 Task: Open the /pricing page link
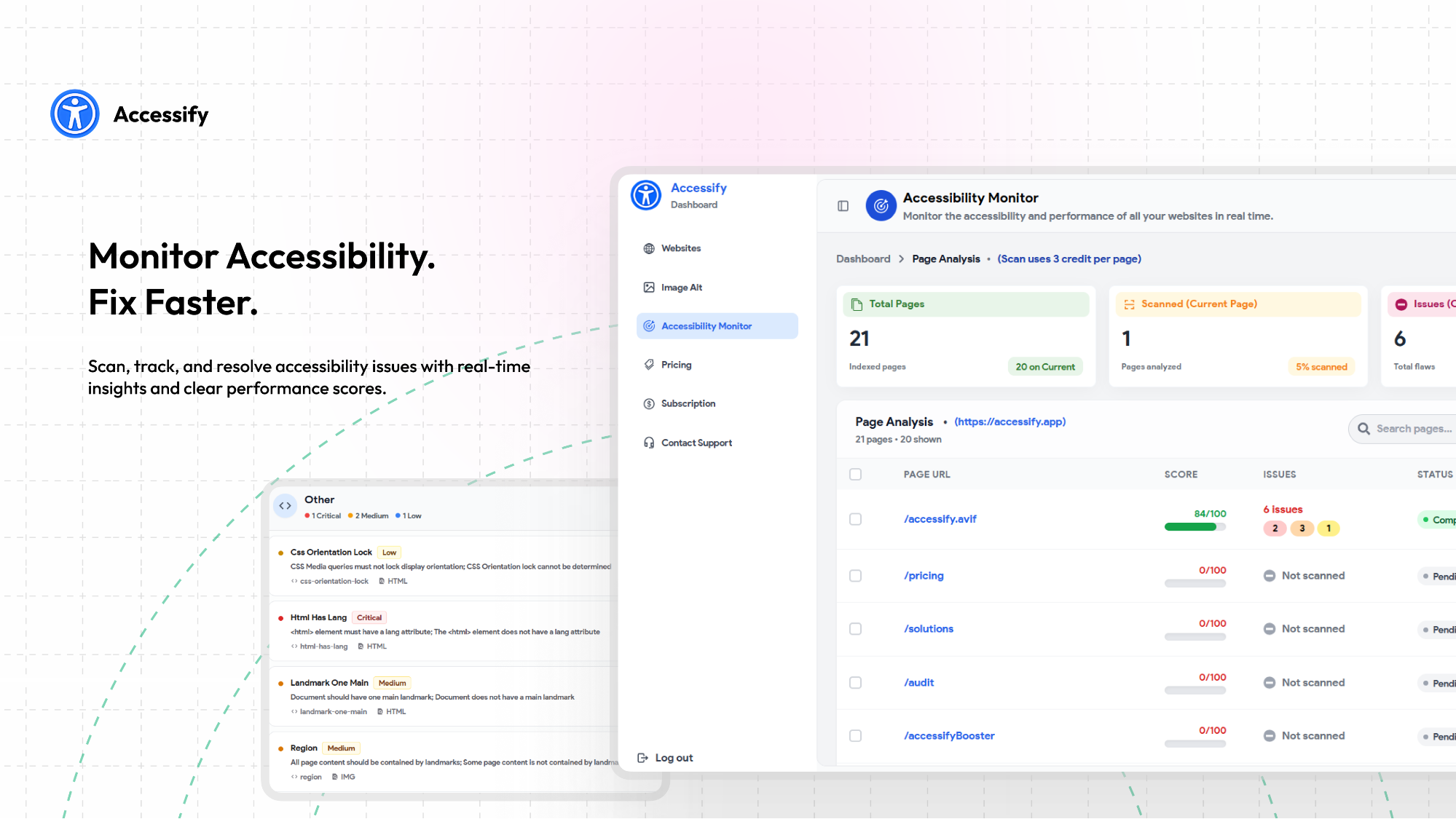coord(924,576)
